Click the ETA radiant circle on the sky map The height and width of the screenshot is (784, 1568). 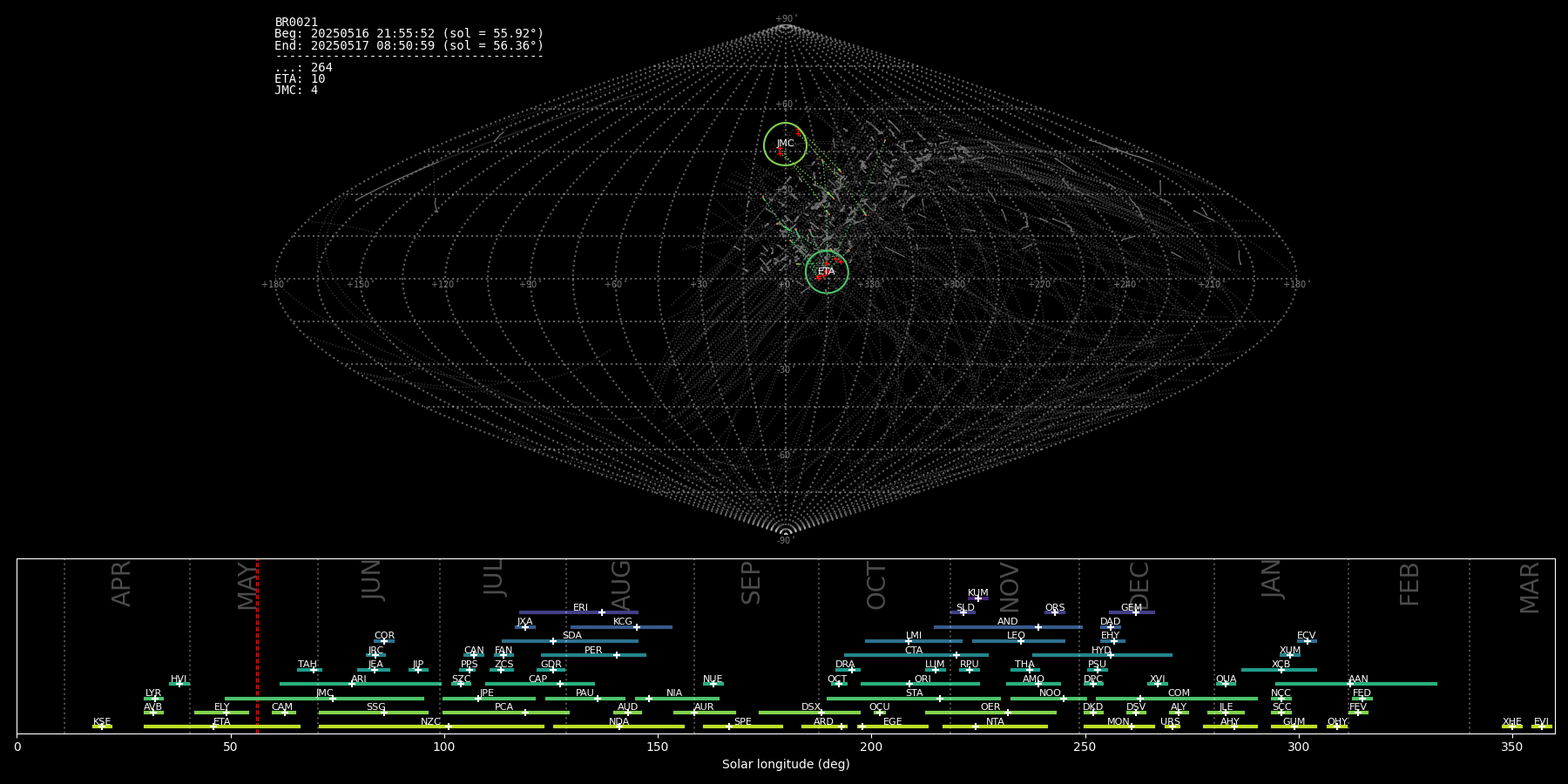pos(827,272)
